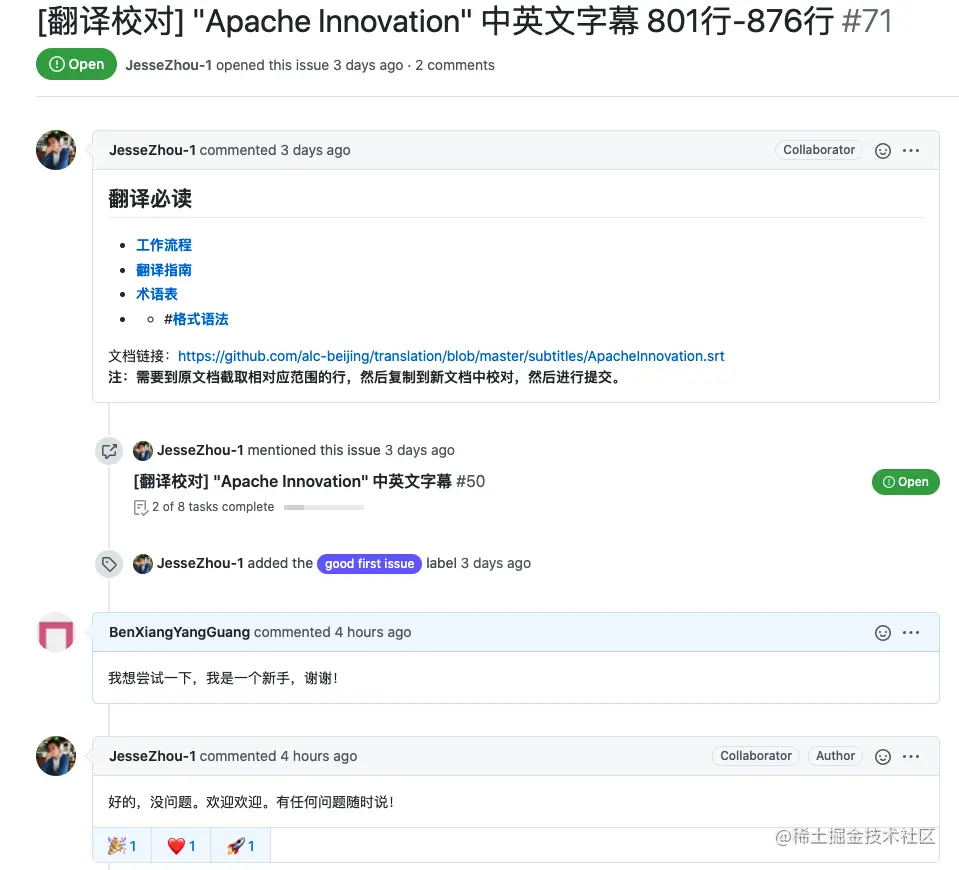Click JesseZhou-1 name in last comment header

click(152, 756)
